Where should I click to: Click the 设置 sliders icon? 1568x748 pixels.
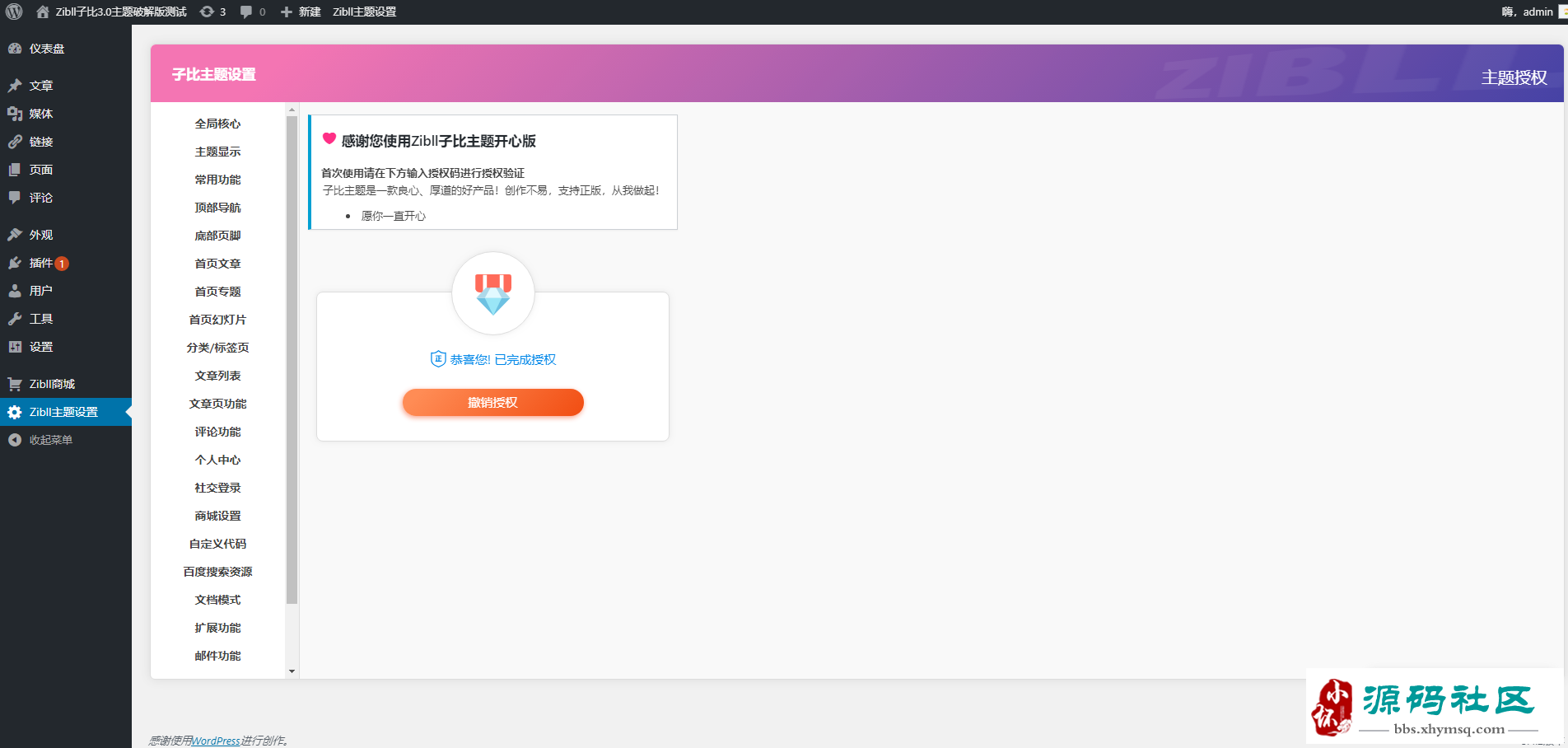(15, 347)
